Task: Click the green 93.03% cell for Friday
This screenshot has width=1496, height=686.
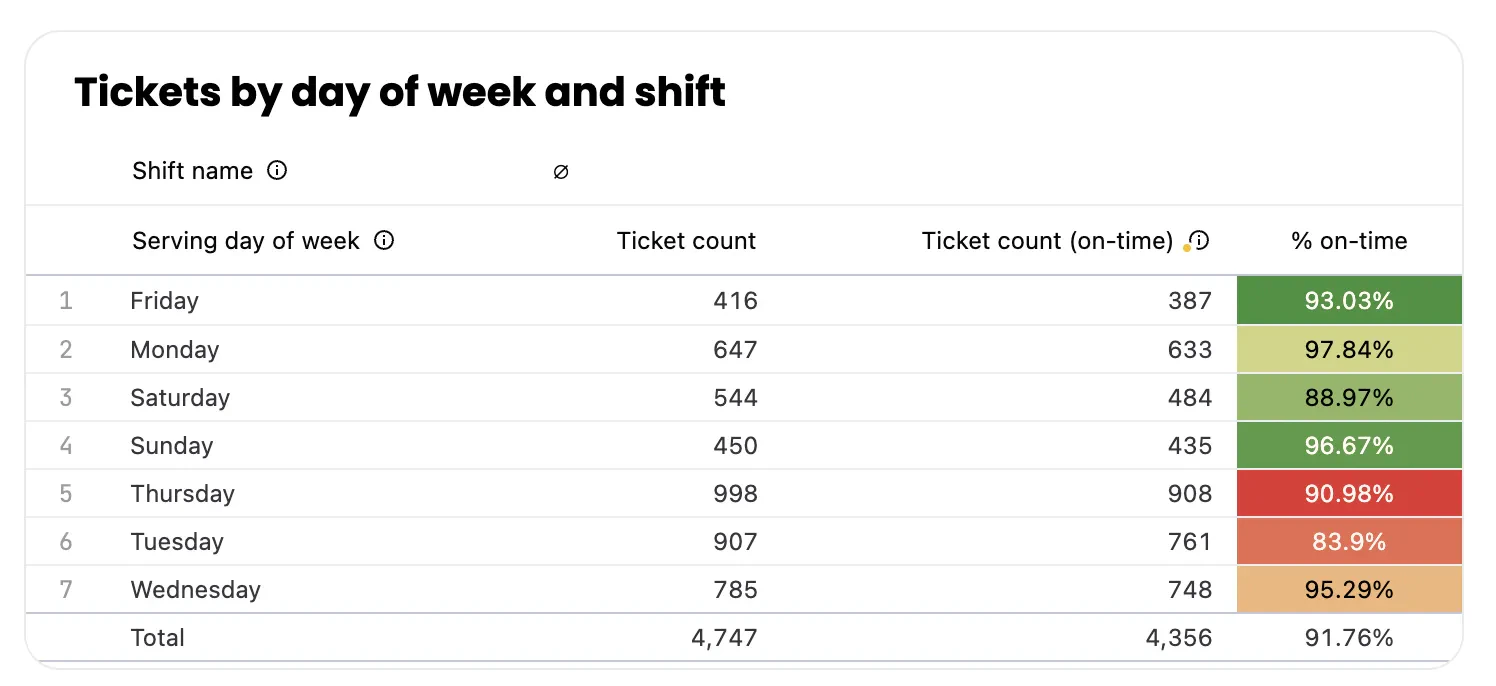Action: click(x=1348, y=300)
